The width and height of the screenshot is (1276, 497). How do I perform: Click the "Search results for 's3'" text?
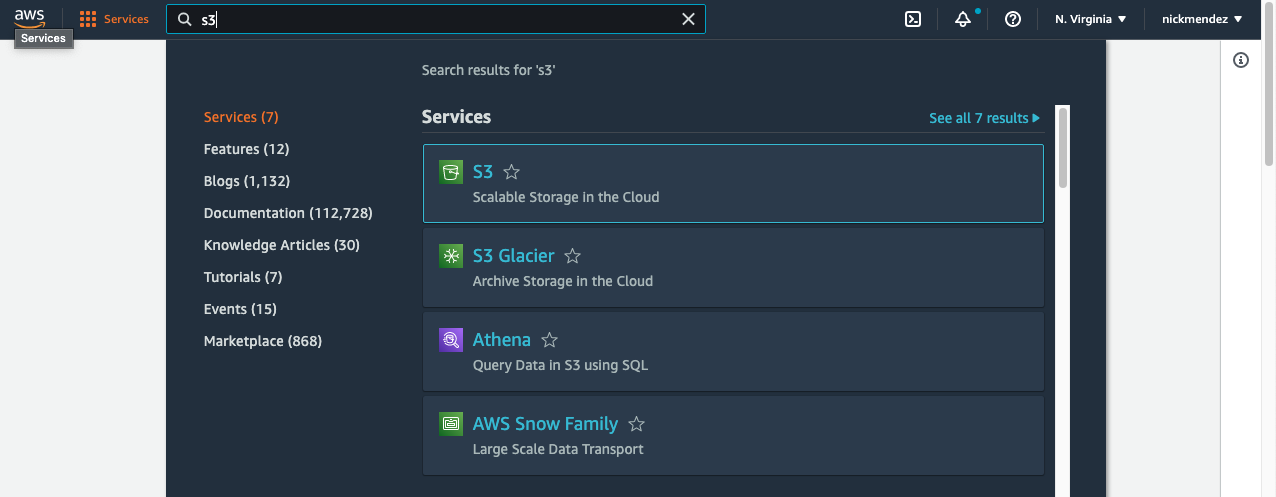tap(488, 70)
